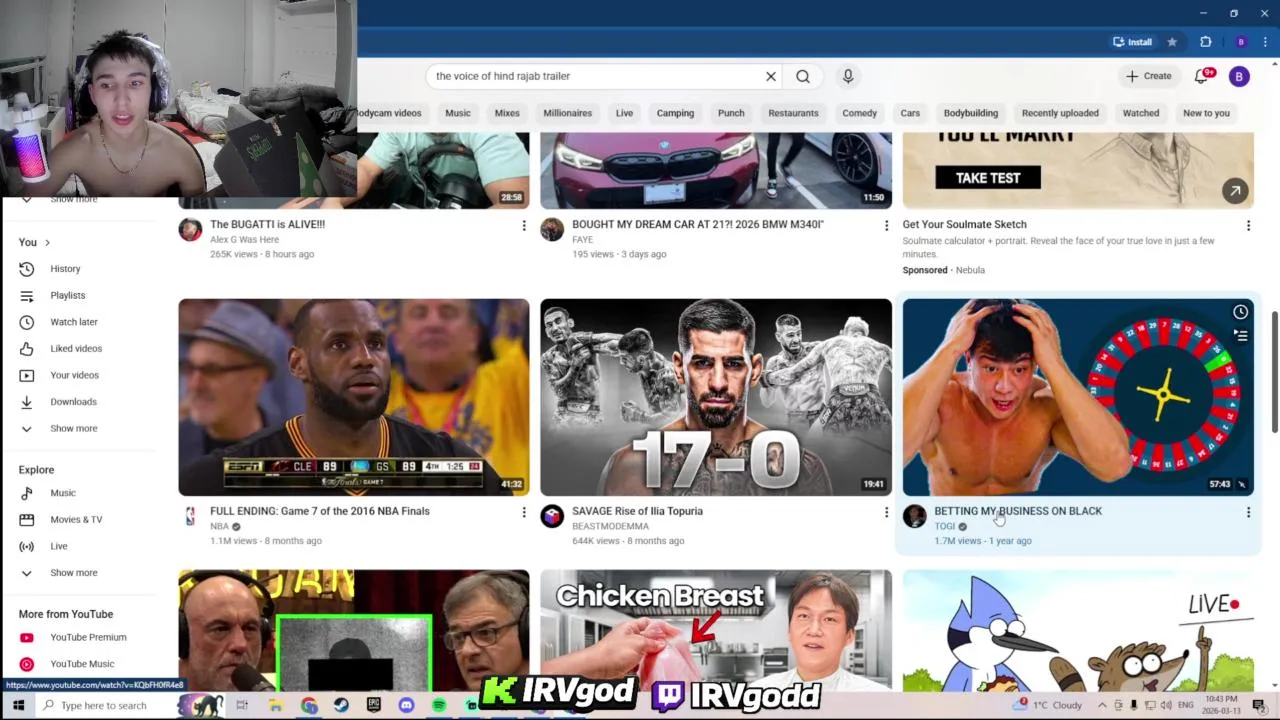Open options for SAVAGE Rise of Ilia Topuria
This screenshot has height=720, width=1280.
click(885, 512)
